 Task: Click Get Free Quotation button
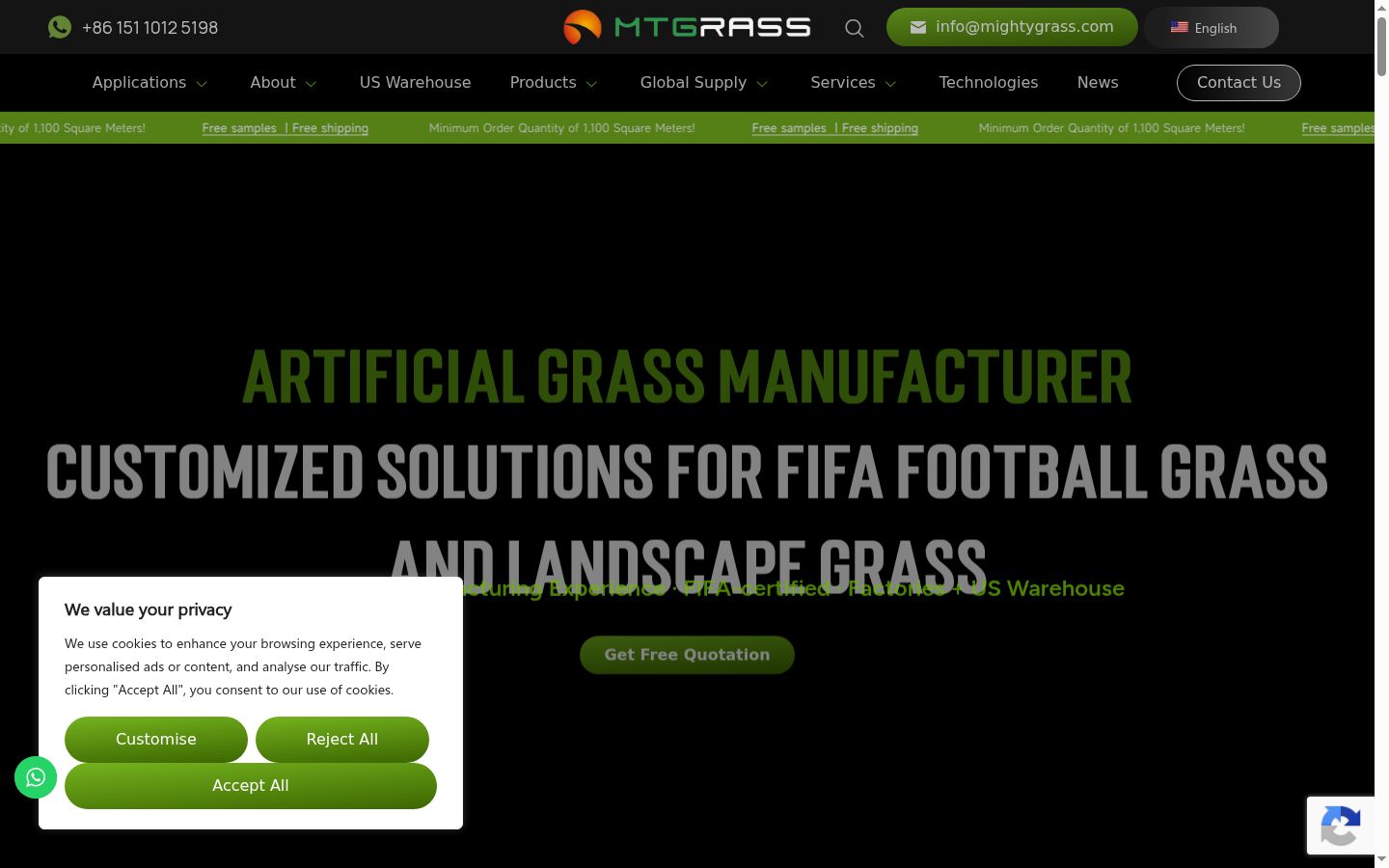687,655
